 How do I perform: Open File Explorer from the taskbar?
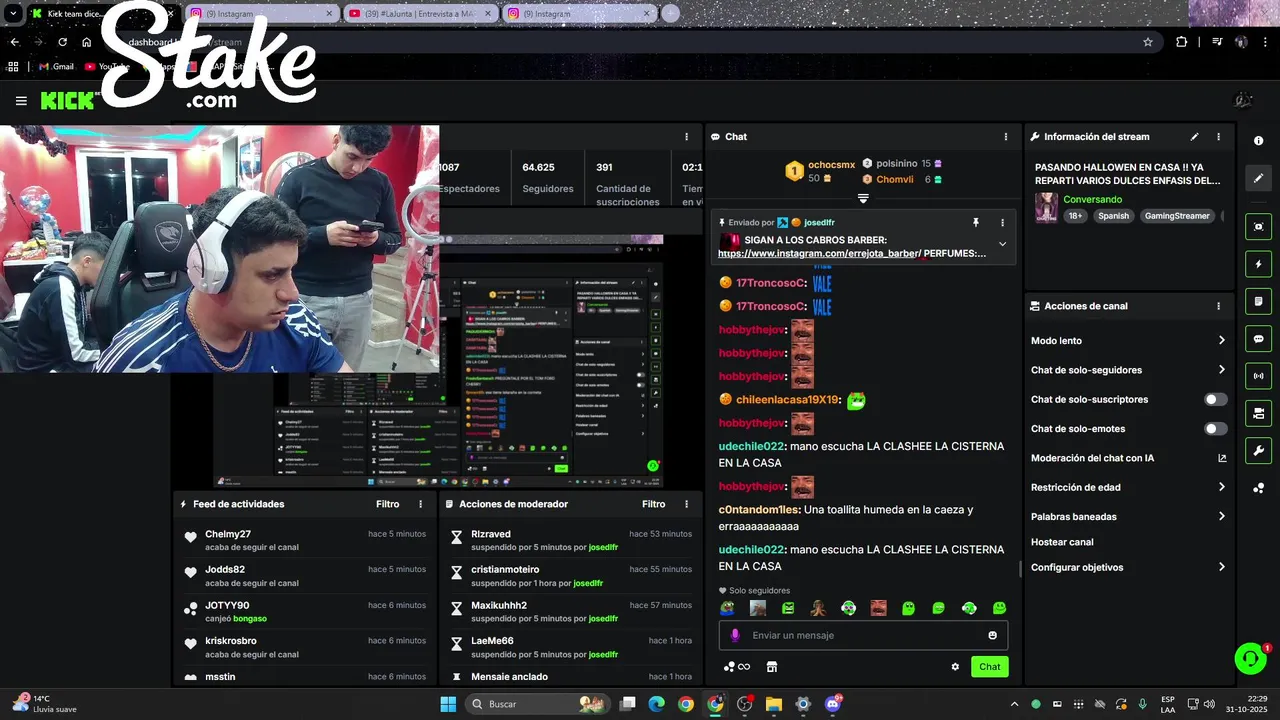pyautogui.click(x=773, y=704)
